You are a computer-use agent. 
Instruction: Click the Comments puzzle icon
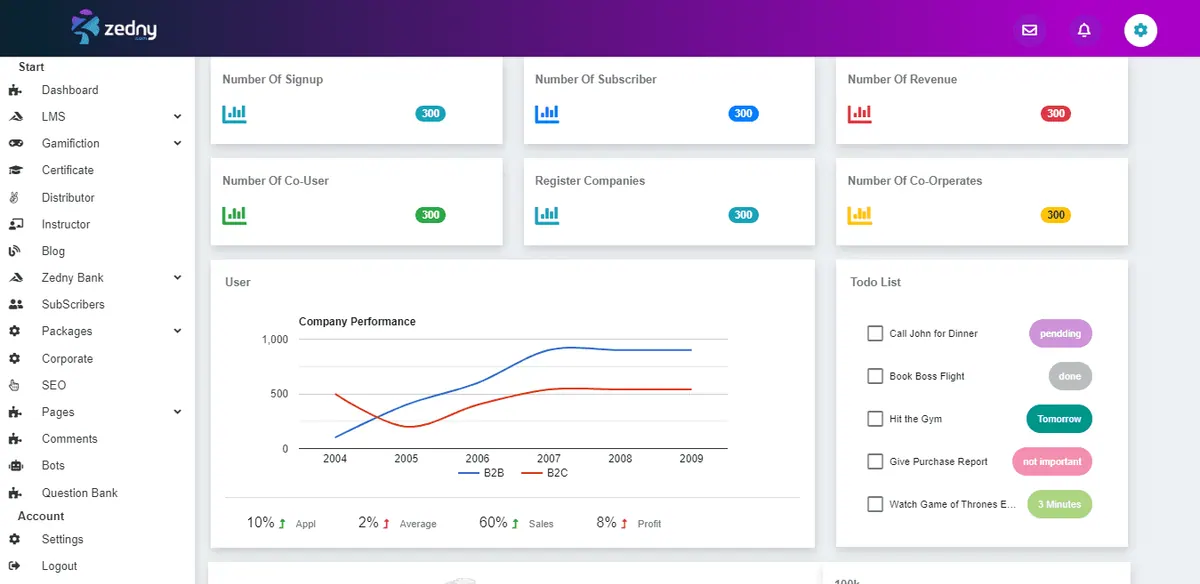tap(15, 439)
